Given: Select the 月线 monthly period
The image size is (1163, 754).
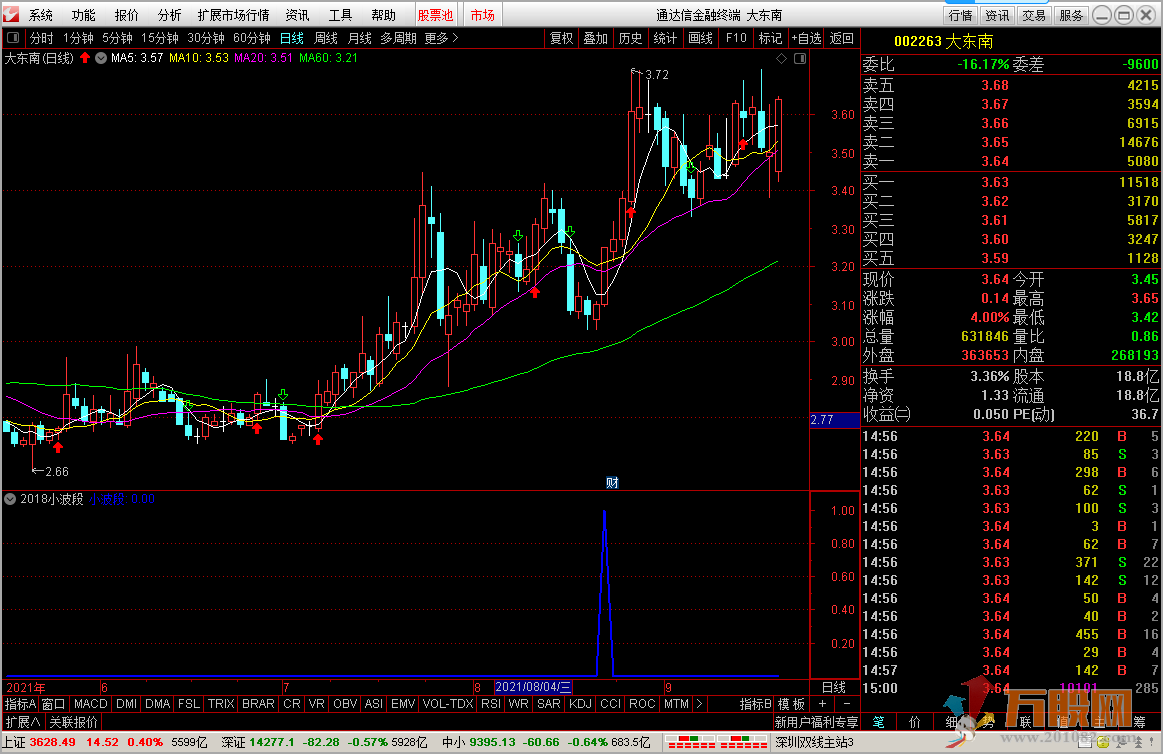Looking at the screenshot, I should (x=360, y=38).
